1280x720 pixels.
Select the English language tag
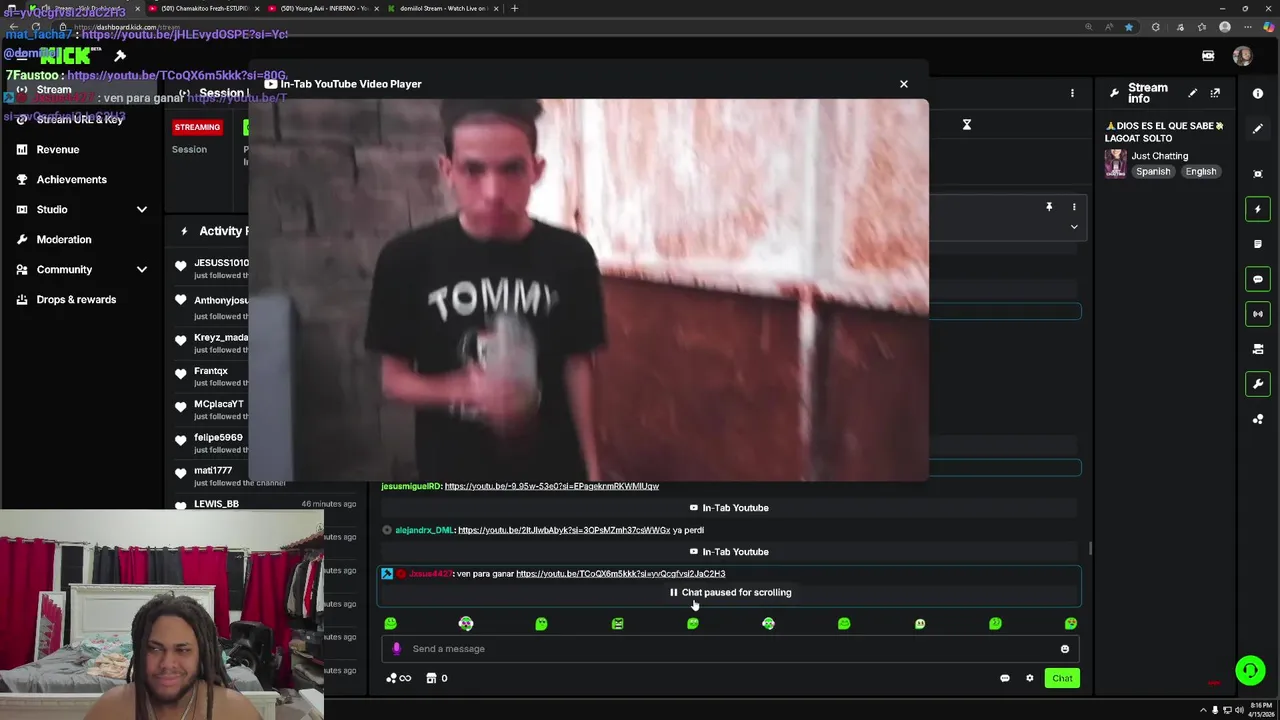pos(1201,172)
